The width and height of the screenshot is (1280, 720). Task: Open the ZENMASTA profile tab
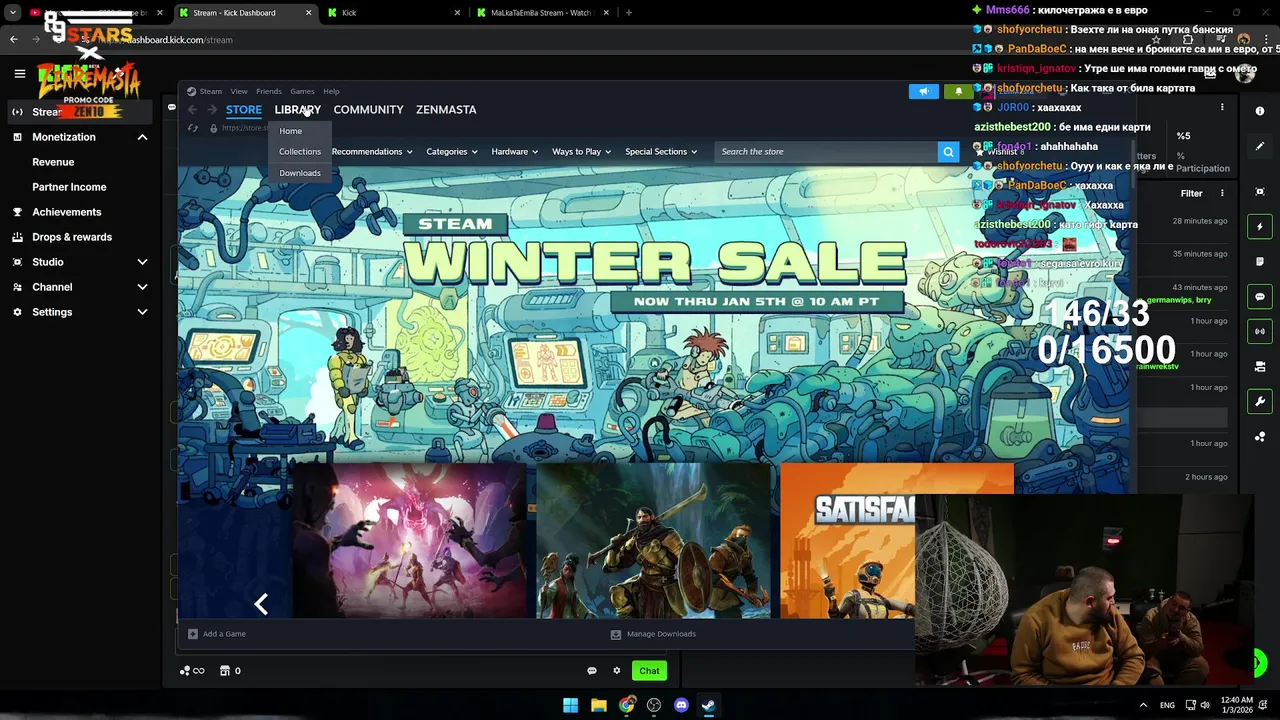[x=446, y=110]
